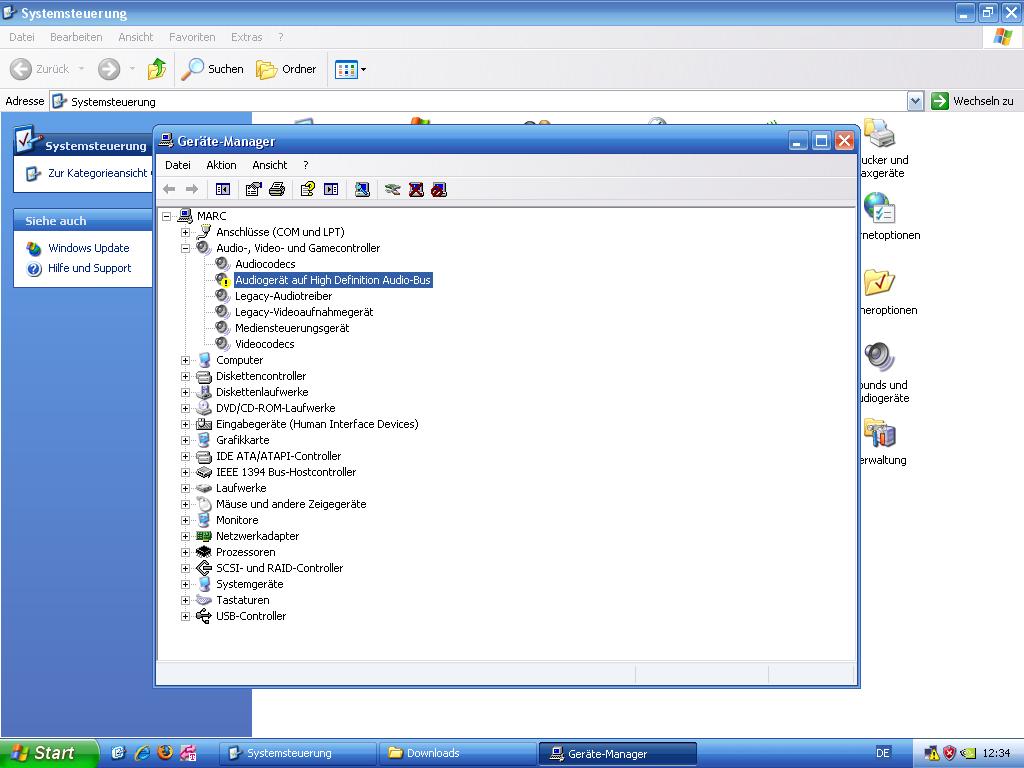This screenshot has width=1024, height=768.
Task: Click the Systemsteuerung address field
Action: [478, 101]
